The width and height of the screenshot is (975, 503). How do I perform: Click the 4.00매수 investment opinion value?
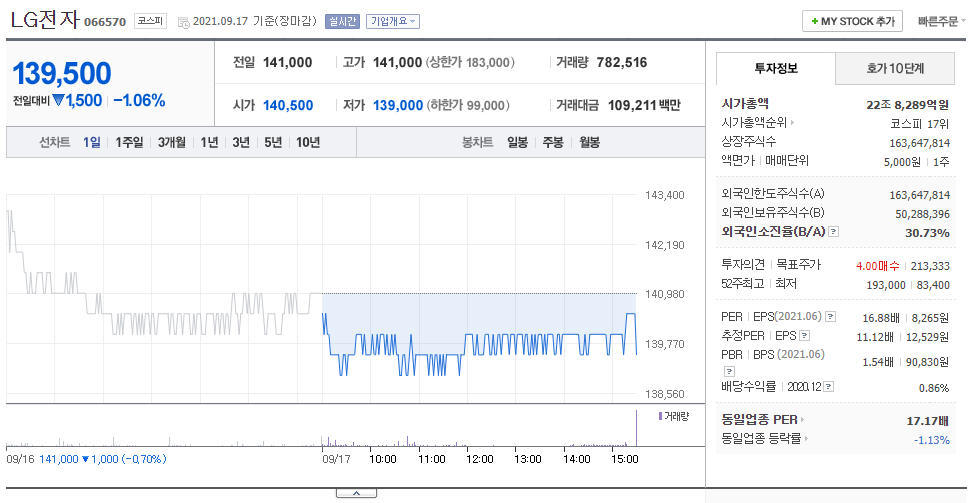[877, 266]
